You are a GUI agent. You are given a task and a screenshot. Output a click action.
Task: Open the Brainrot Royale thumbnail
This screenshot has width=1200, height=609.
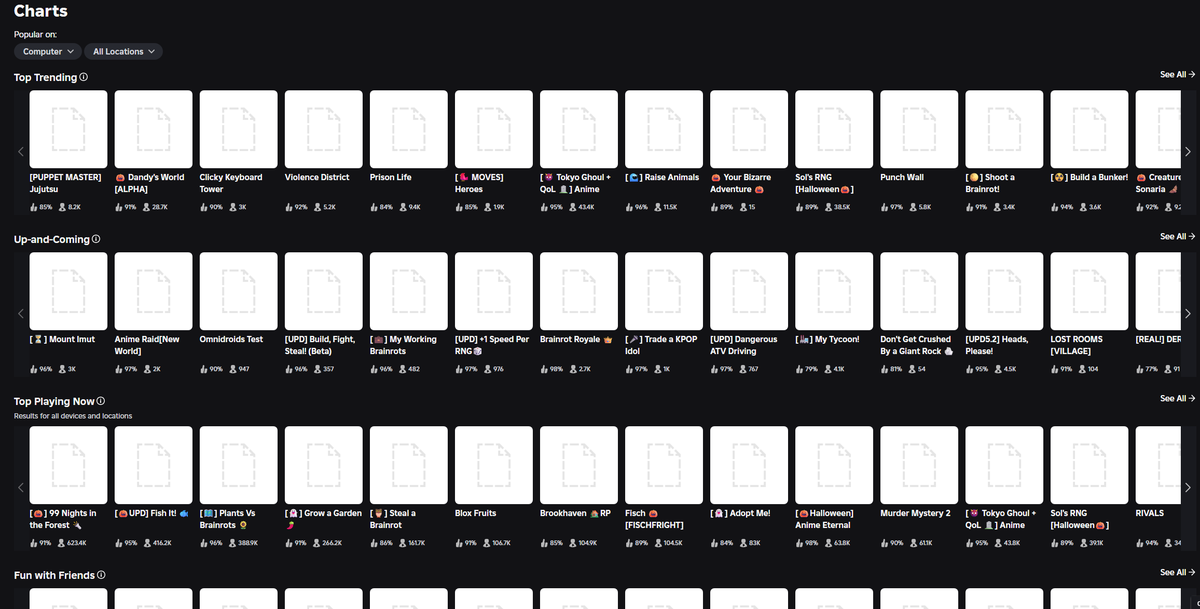tap(579, 291)
